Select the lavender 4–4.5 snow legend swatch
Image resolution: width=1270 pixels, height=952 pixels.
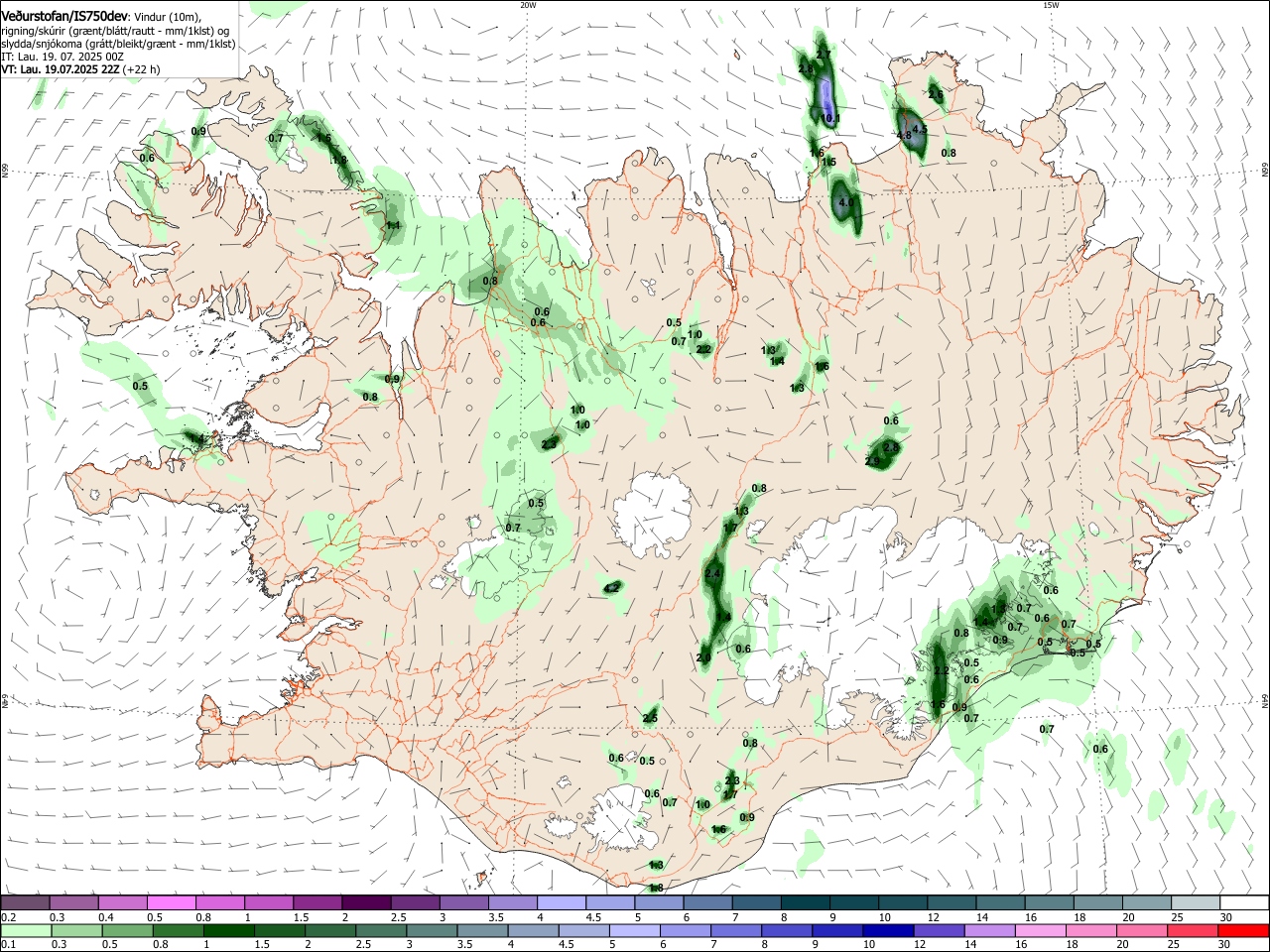[562, 903]
